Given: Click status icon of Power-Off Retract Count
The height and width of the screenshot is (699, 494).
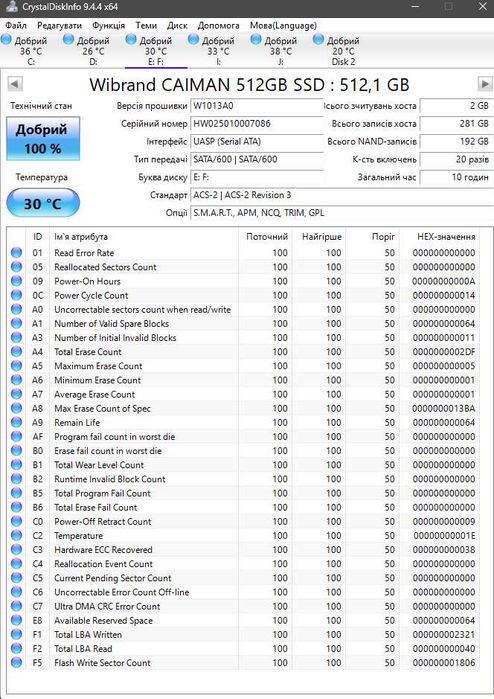Looking at the screenshot, I should coord(16,521).
